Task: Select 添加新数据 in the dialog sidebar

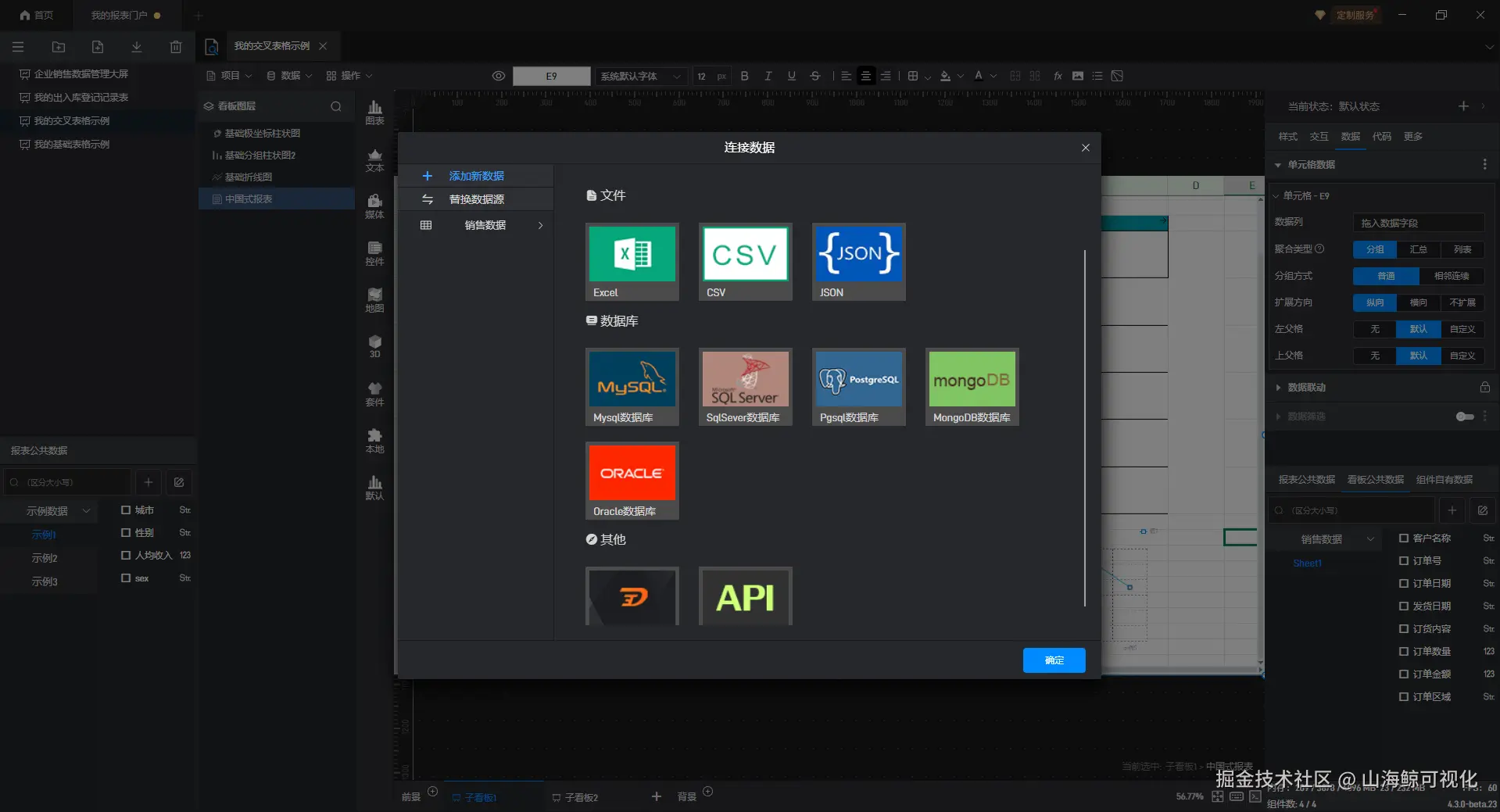Action: click(x=476, y=176)
